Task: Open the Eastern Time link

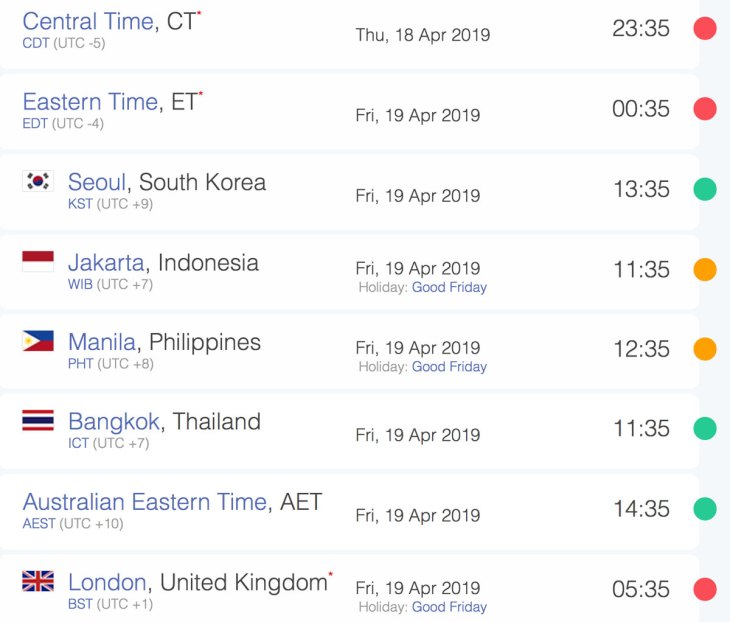Action: point(90,102)
